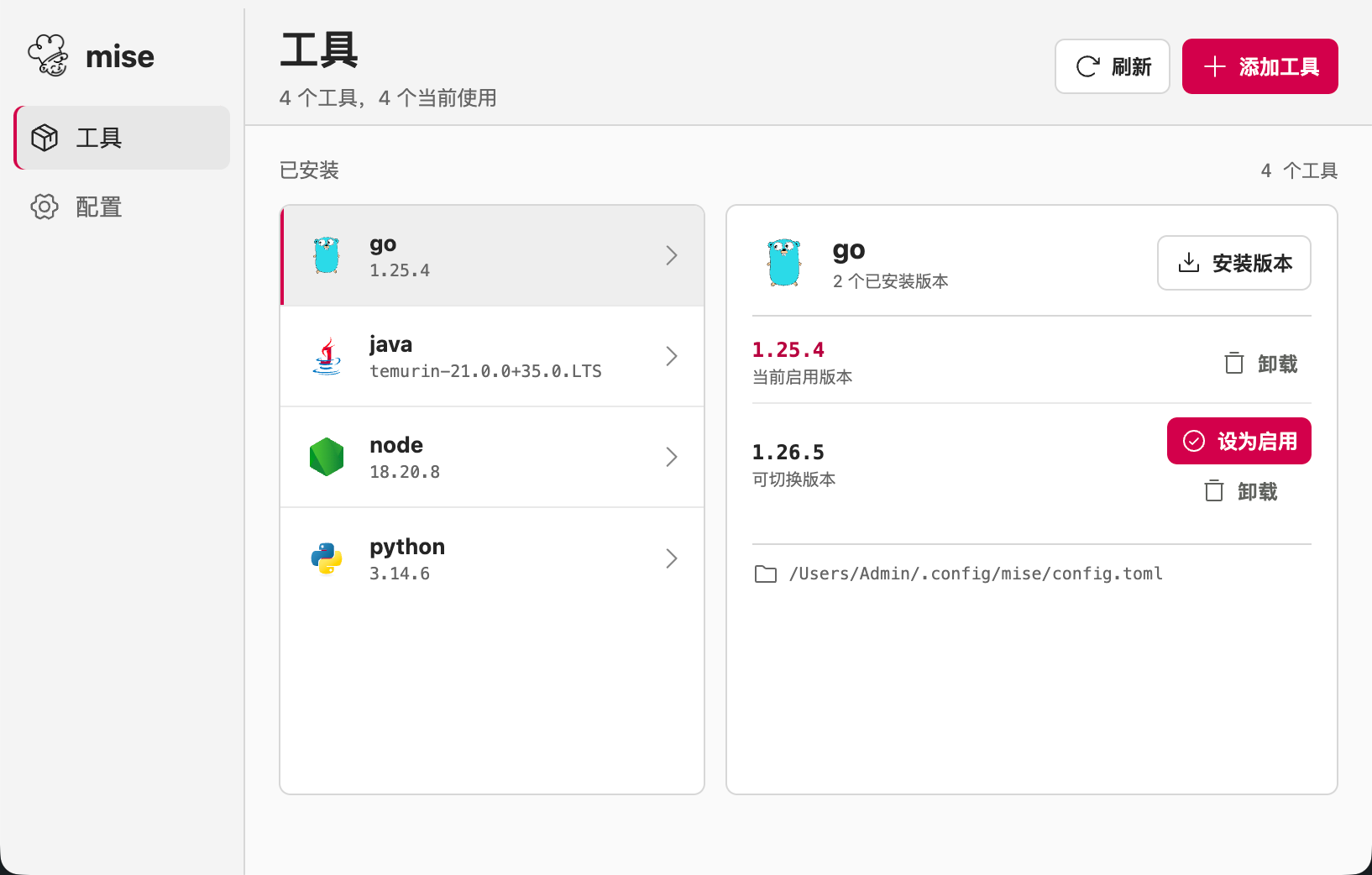Click 卸载 label for go 1.26.5
Viewport: 1372px width, 875px height.
point(1258,491)
